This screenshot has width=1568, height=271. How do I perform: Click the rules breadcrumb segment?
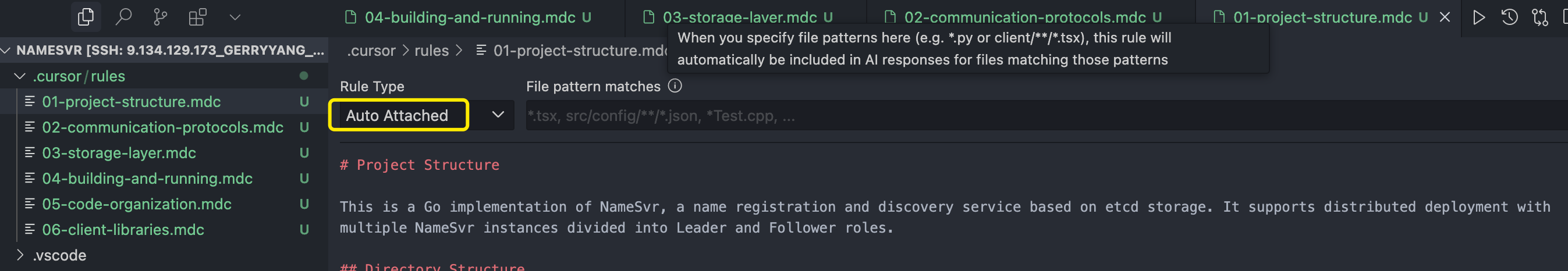(431, 51)
